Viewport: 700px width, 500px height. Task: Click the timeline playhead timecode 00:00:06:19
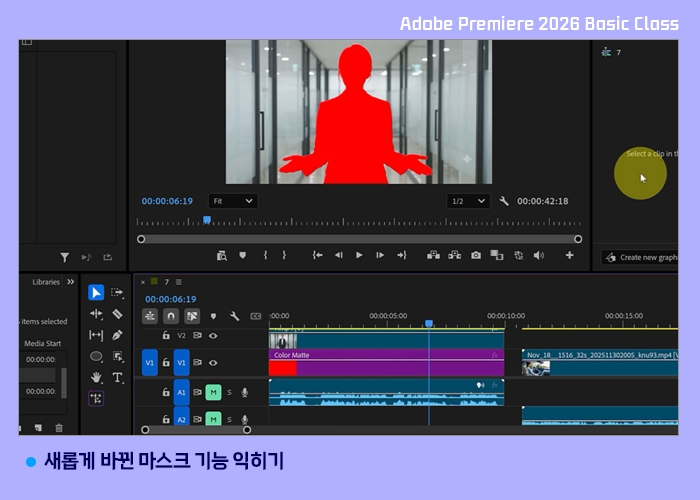(x=171, y=299)
